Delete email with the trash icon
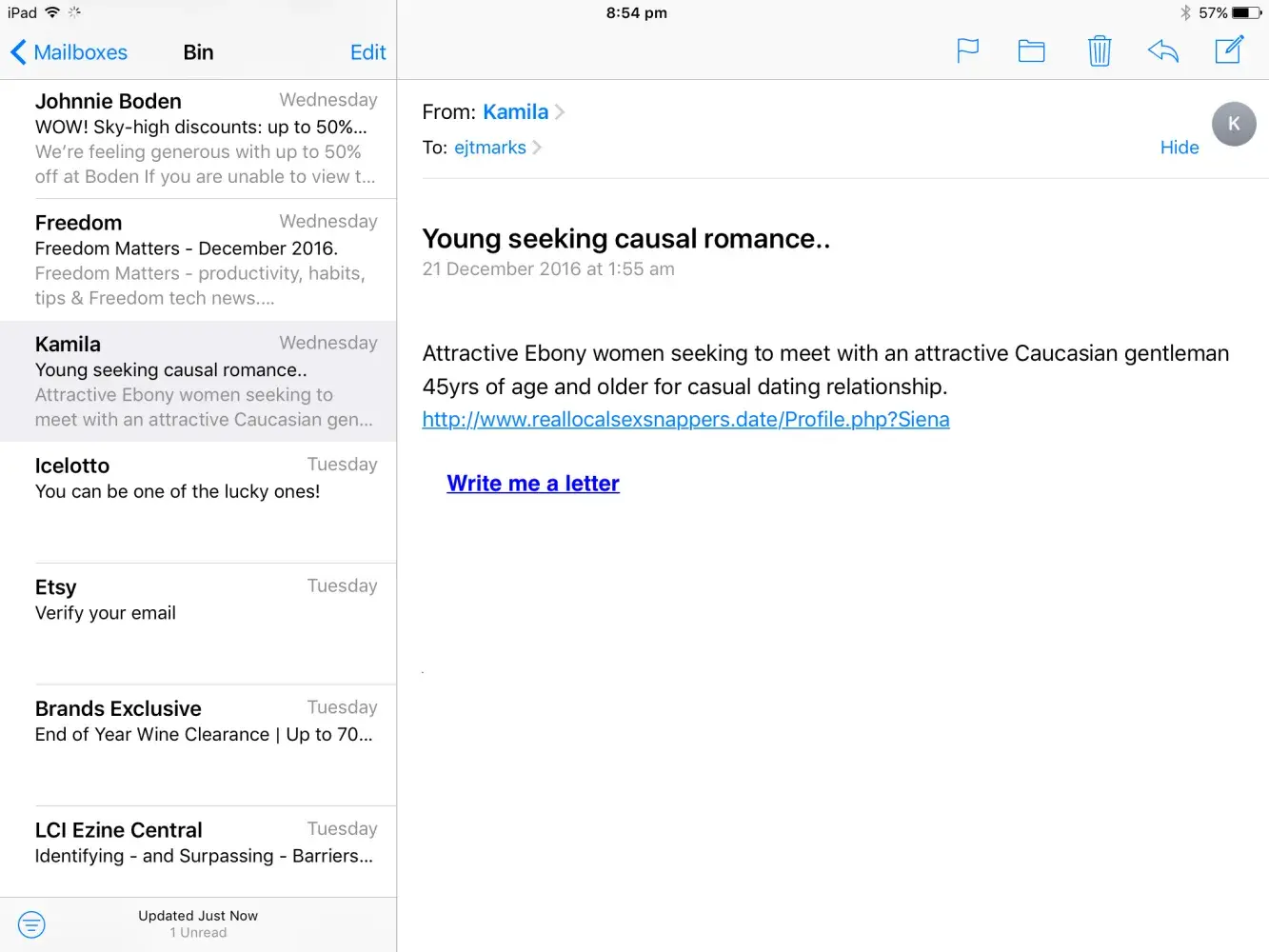 (1099, 50)
